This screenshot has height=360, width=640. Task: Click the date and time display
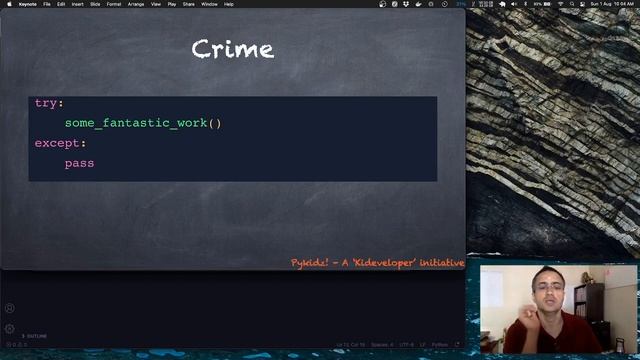pyautogui.click(x=612, y=4)
